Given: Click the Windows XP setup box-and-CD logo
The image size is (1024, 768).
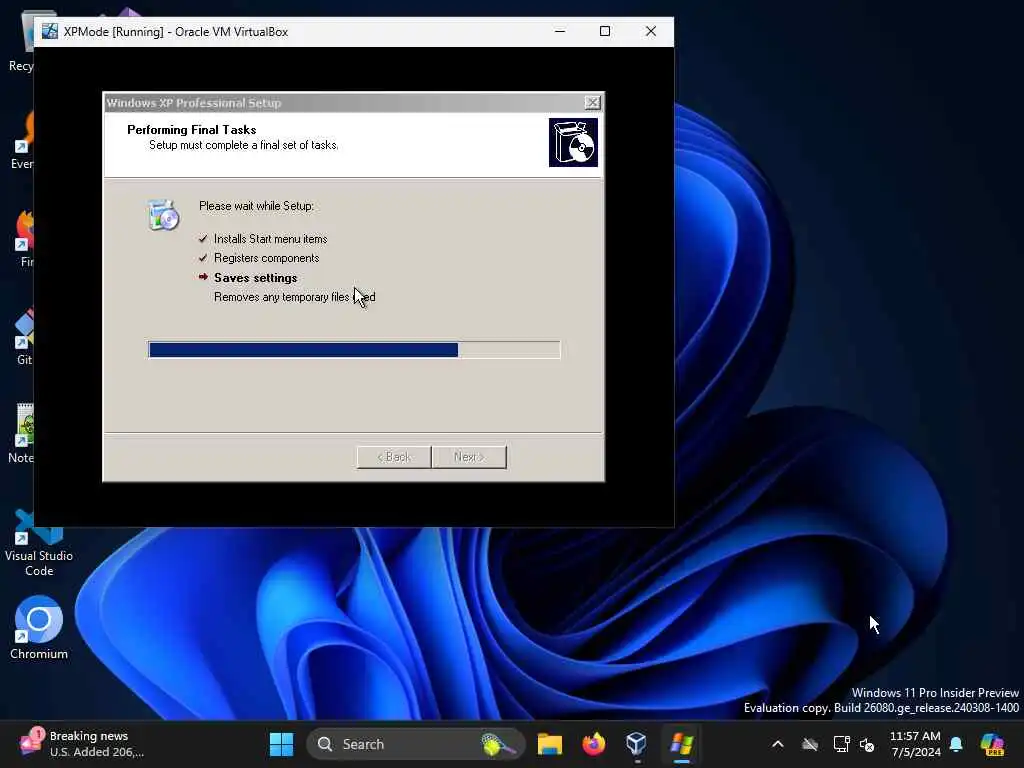Looking at the screenshot, I should tap(573, 142).
